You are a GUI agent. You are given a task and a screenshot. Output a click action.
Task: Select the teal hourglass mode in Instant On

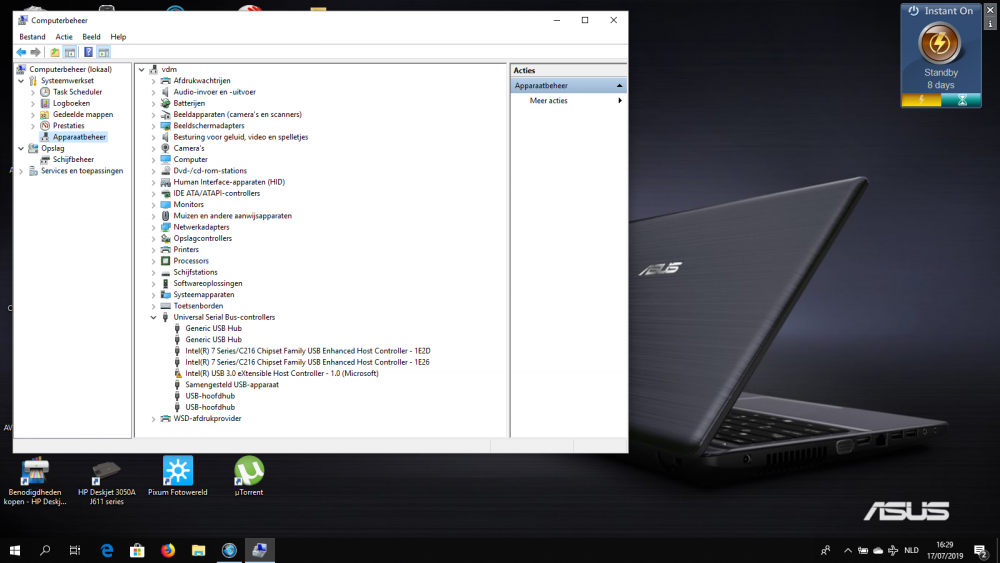[x=961, y=100]
